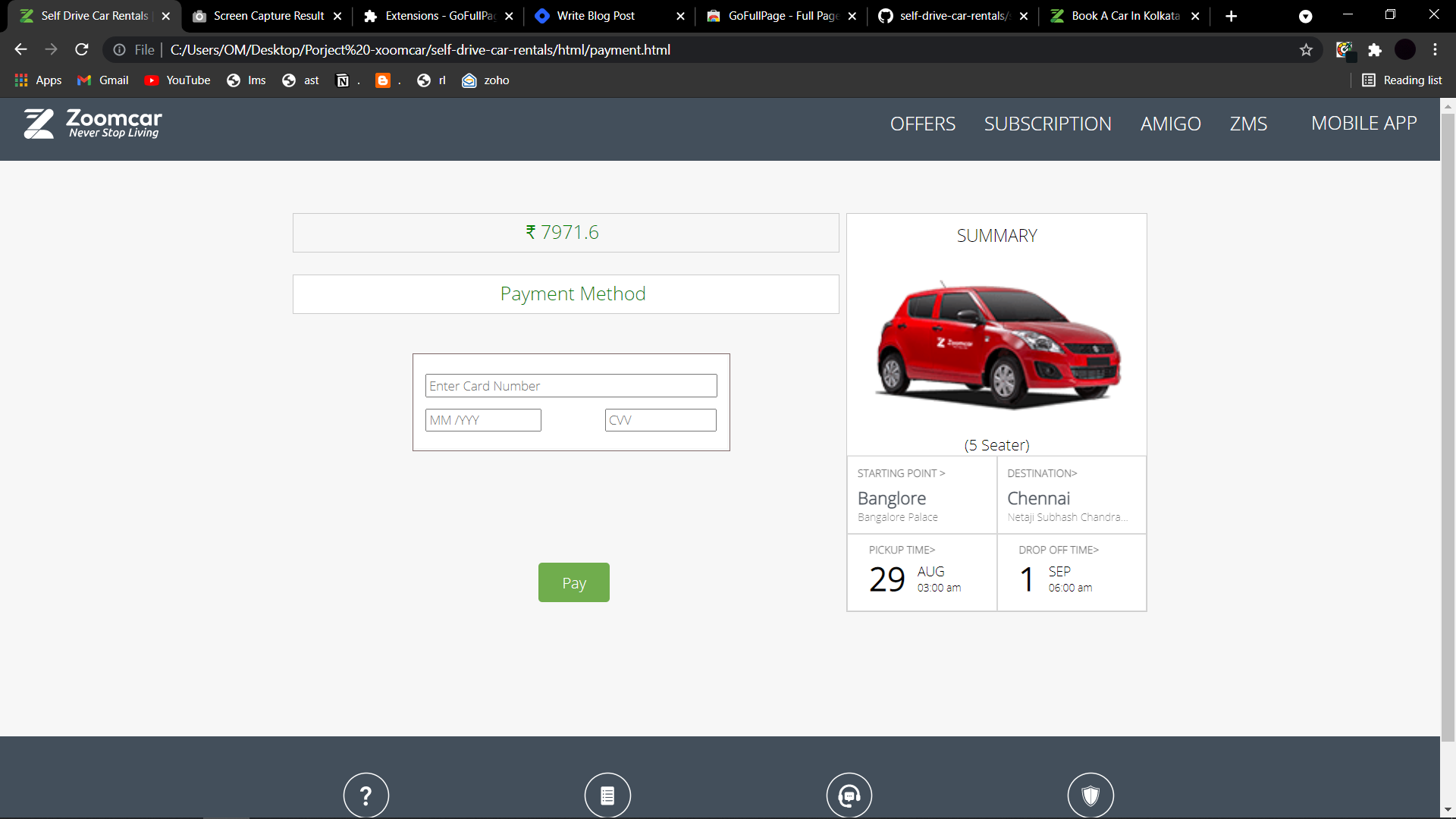This screenshot has width=1456, height=819.
Task: Click the question mark help icon in footer
Action: (x=366, y=795)
